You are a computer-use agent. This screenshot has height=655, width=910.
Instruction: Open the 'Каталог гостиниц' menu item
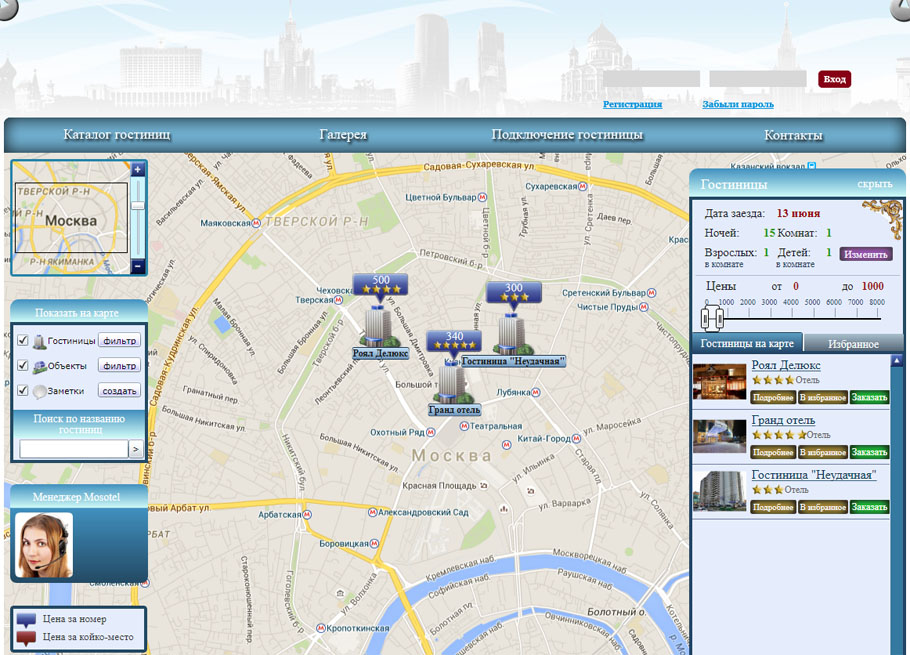pyautogui.click(x=117, y=135)
